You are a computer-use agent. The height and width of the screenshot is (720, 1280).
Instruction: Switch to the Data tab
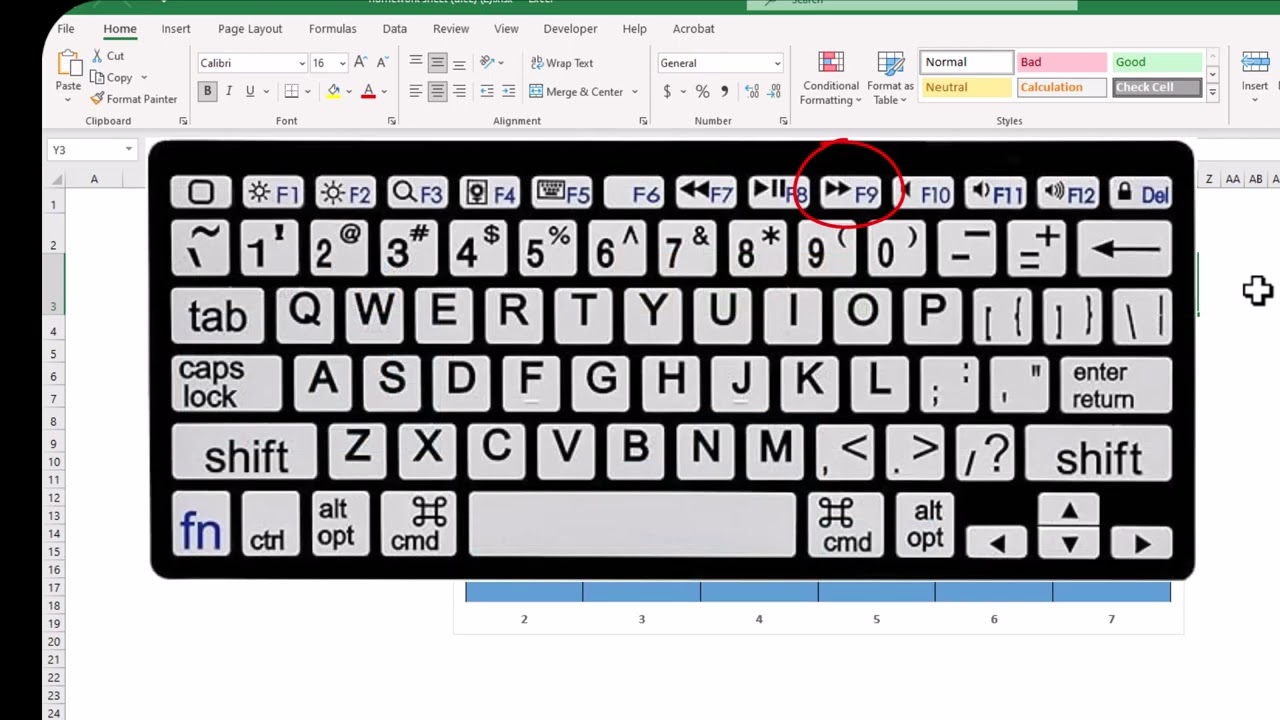[395, 29]
